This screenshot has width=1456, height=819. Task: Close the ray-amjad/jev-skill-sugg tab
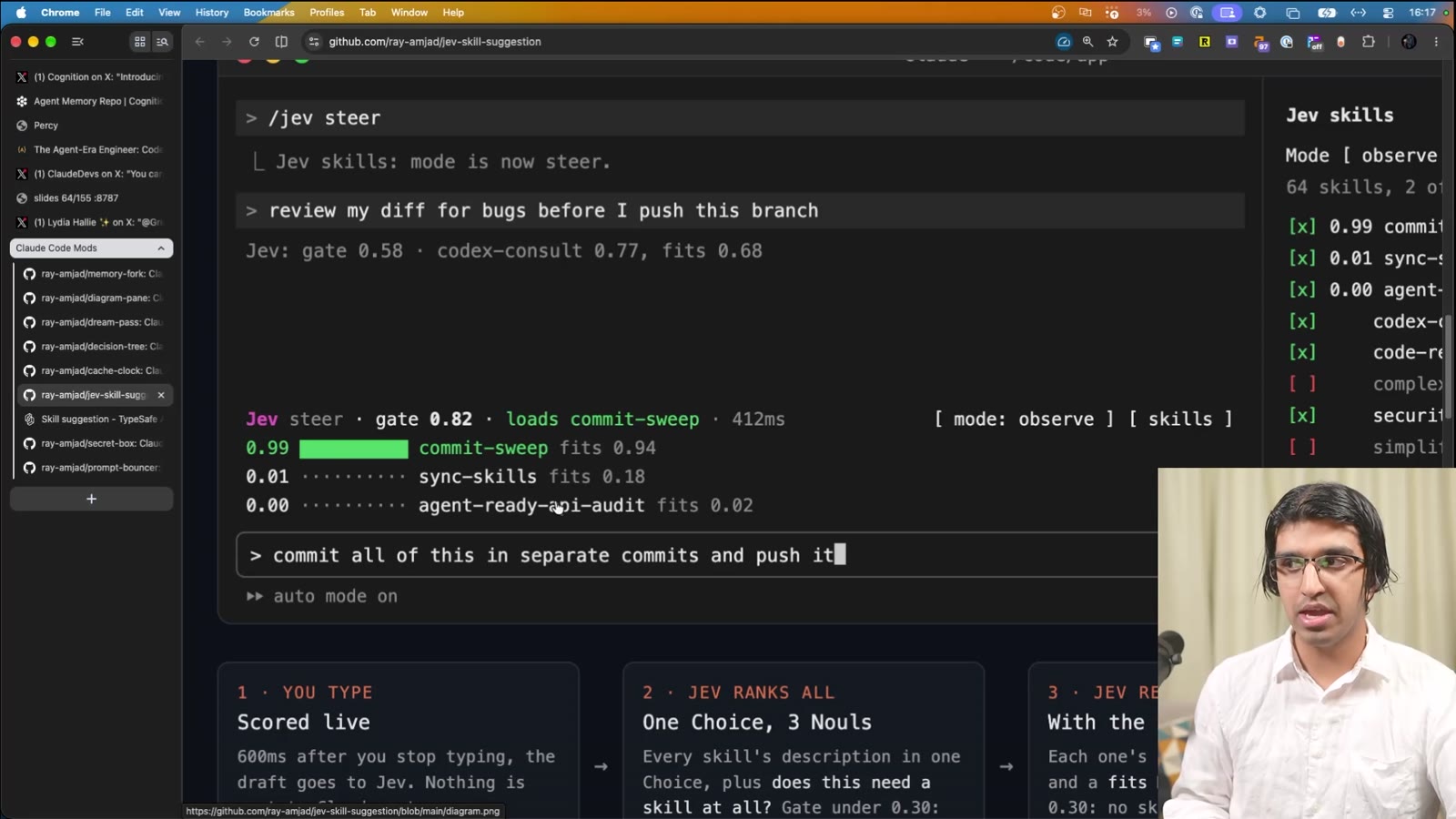[161, 395]
